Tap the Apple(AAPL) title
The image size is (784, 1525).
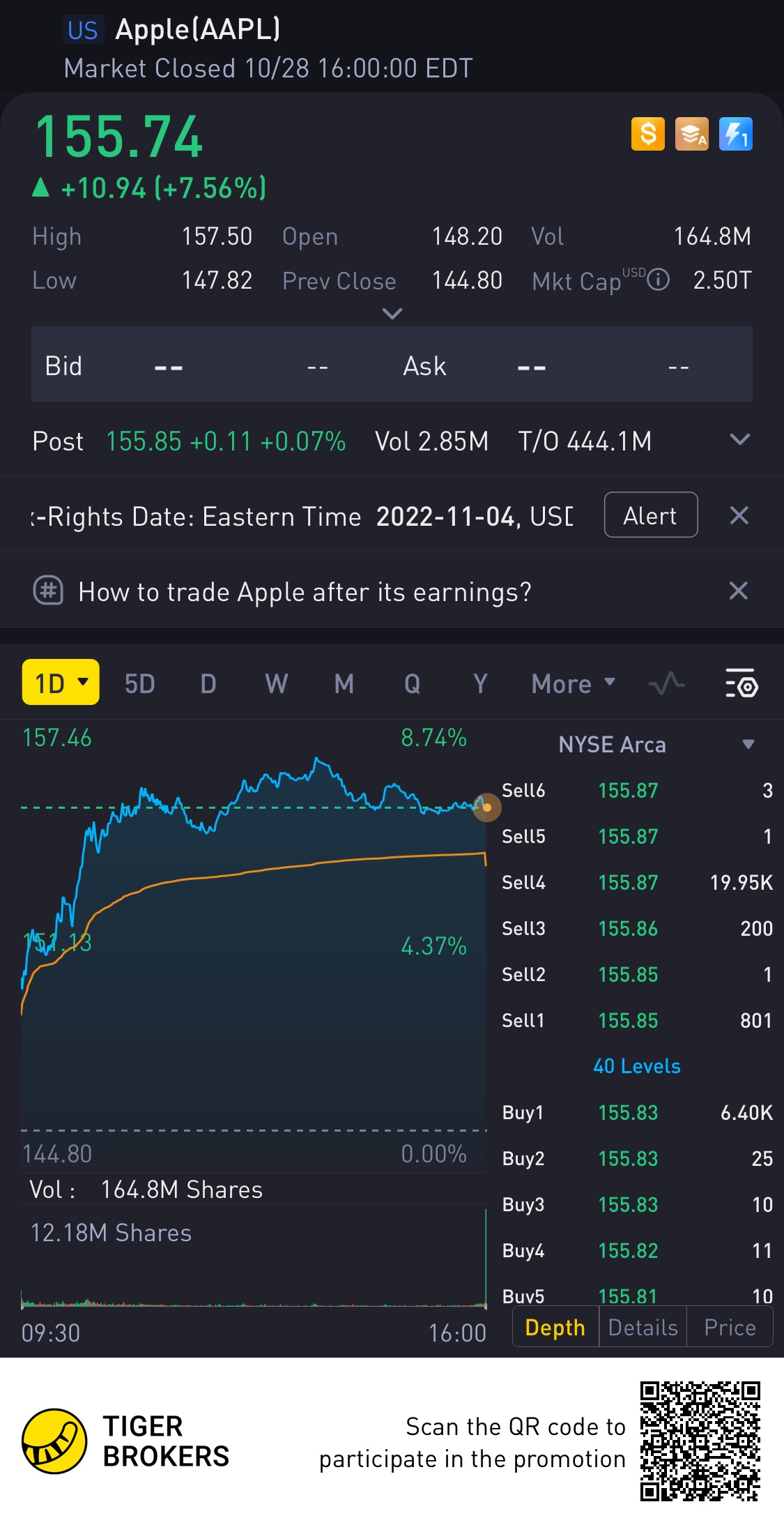click(198, 30)
